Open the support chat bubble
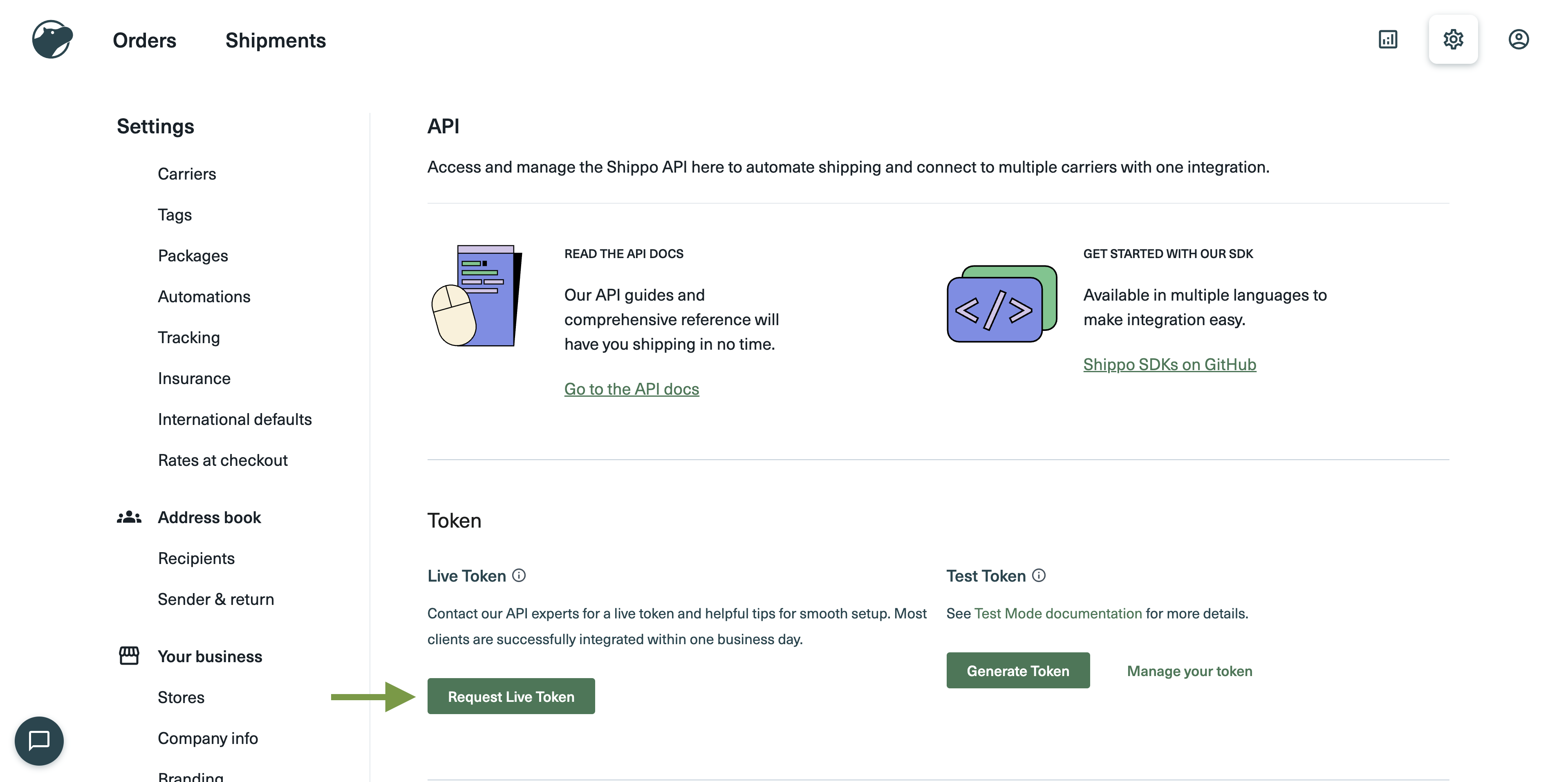This screenshot has width=1568, height=782. click(x=39, y=741)
